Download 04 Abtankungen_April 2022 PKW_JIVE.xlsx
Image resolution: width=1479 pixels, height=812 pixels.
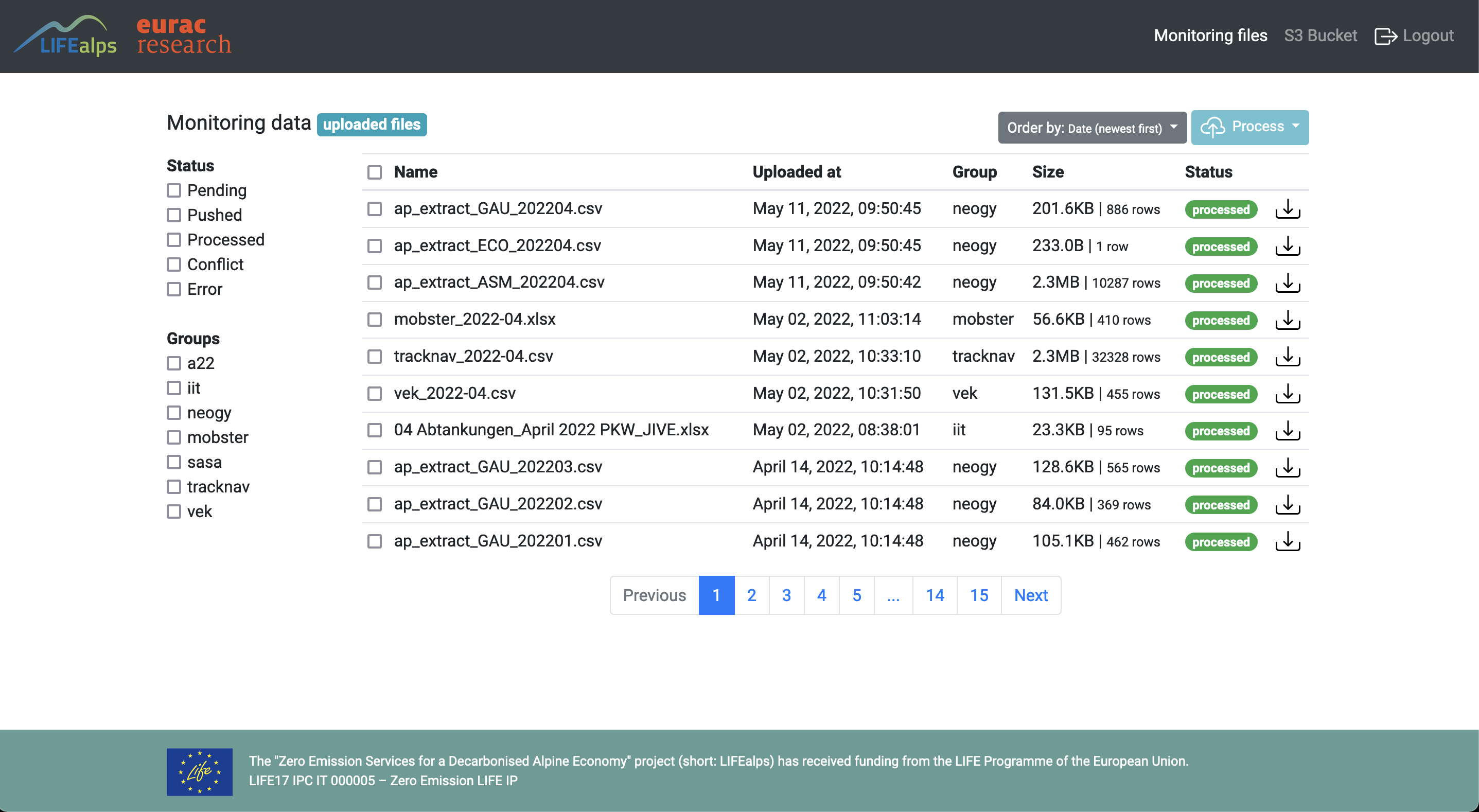pos(1287,430)
